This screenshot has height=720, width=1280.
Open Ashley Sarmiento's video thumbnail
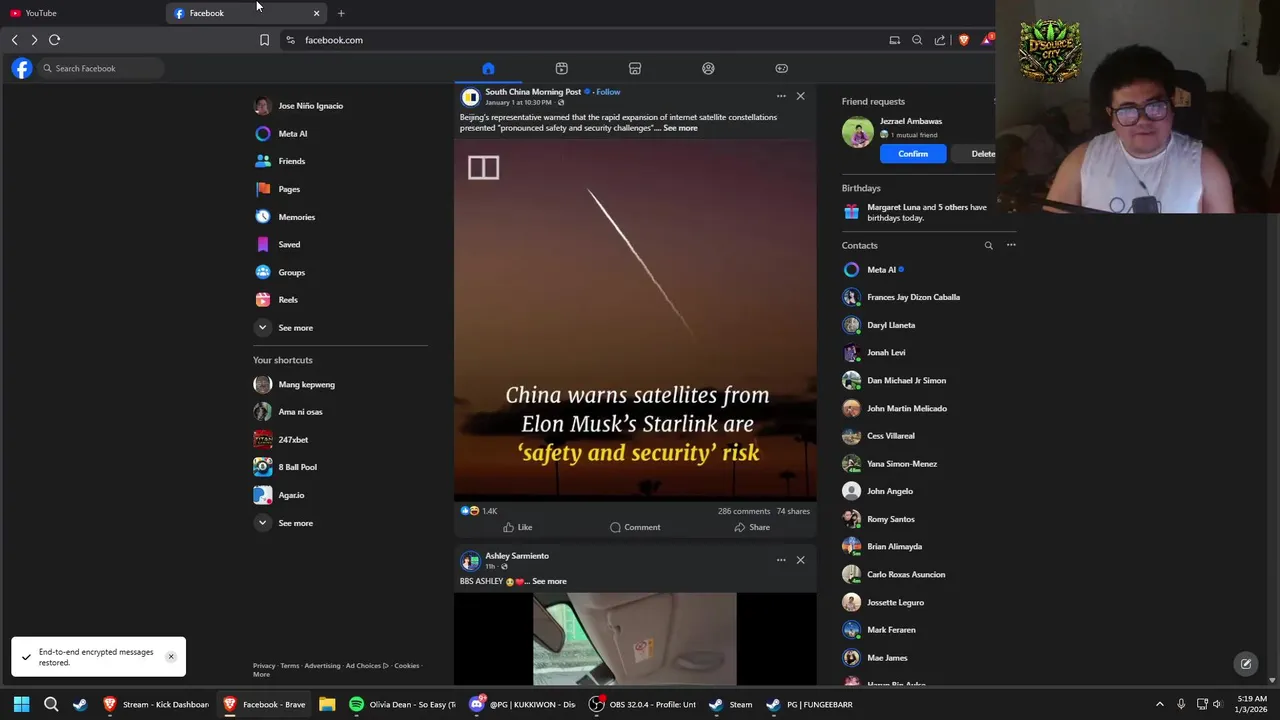tap(635, 639)
